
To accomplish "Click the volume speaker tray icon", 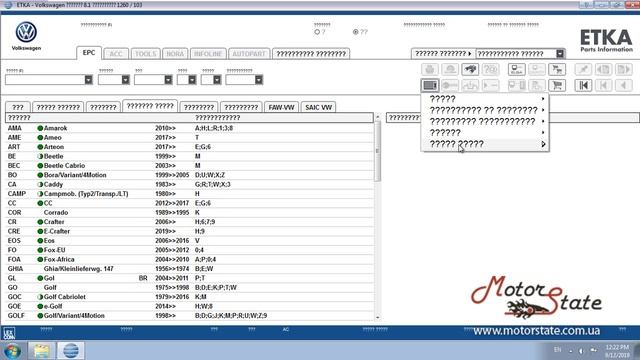I will (581, 351).
